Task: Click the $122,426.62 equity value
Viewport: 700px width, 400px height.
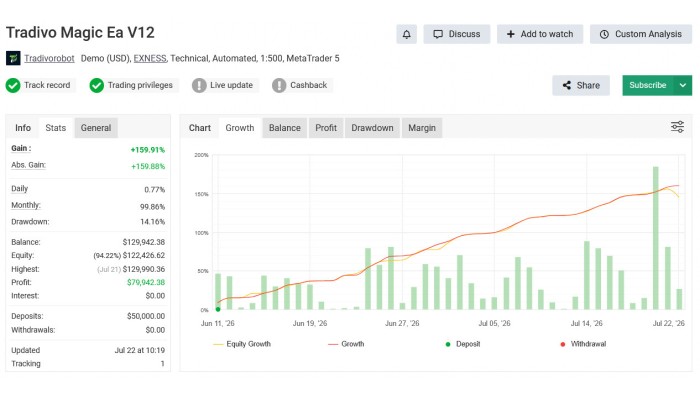Action: coord(144,256)
